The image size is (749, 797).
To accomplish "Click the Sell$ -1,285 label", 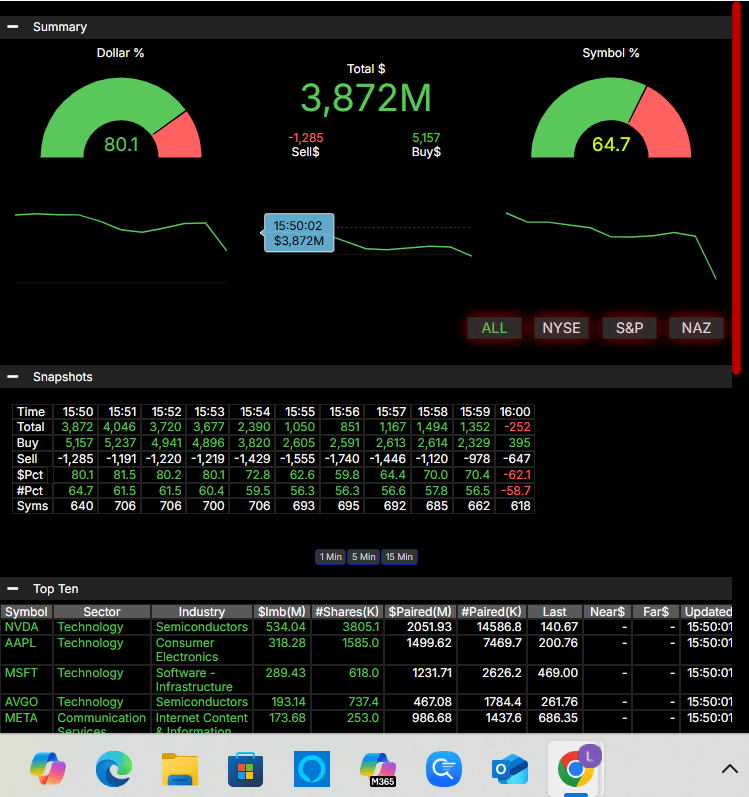I will coord(305,144).
